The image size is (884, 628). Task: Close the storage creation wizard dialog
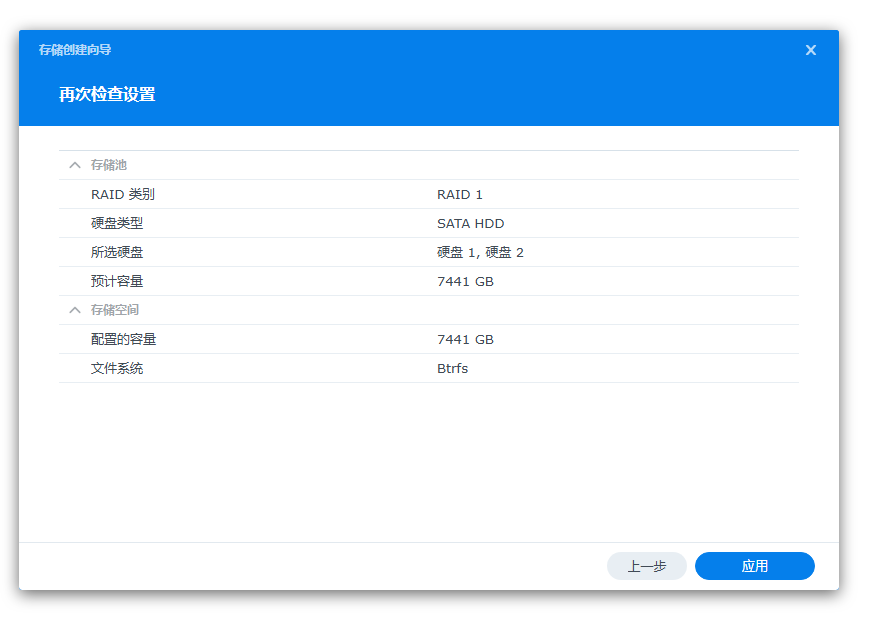click(810, 50)
